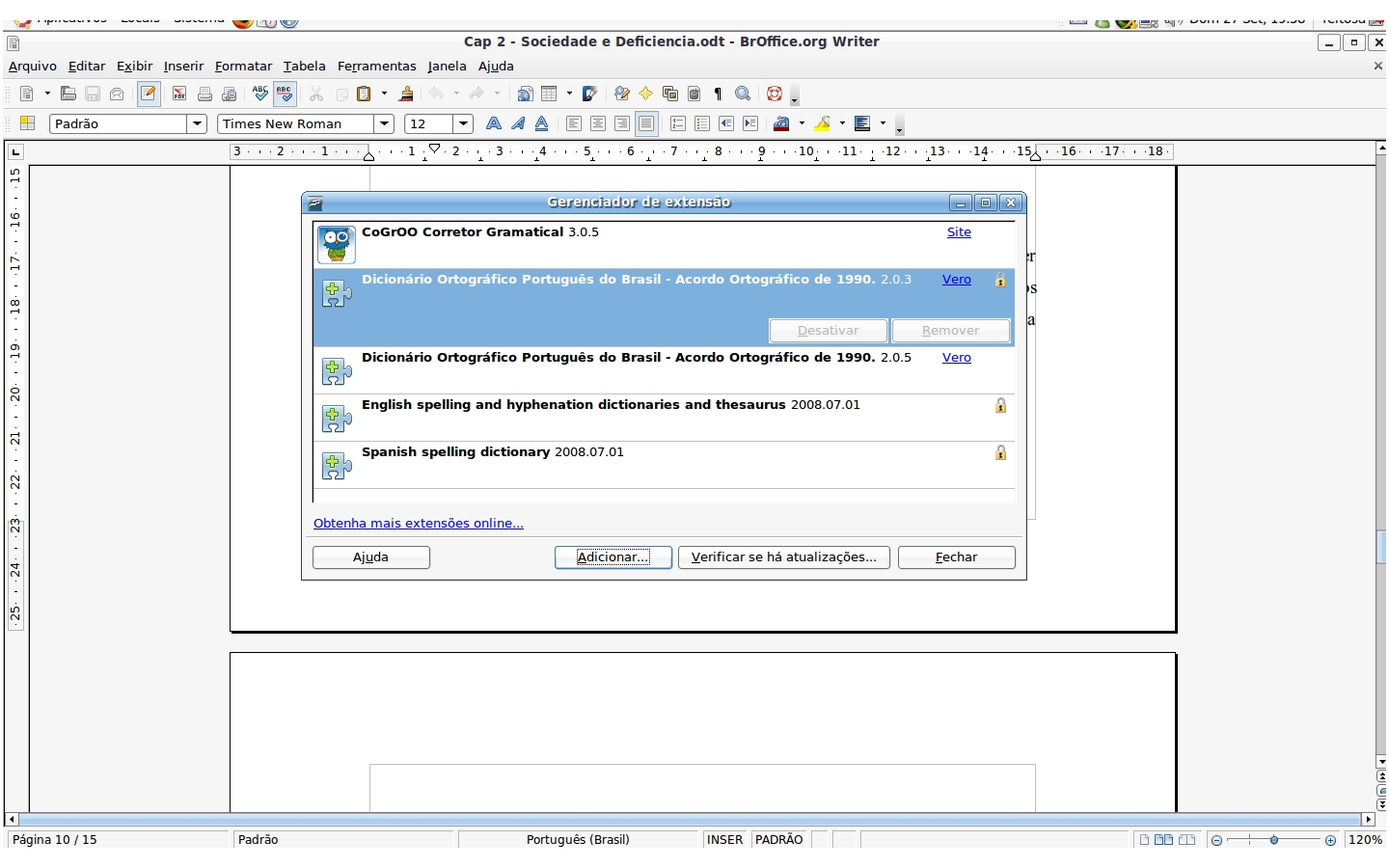
Task: Select the Format Paintbrush icon
Action: click(406, 94)
